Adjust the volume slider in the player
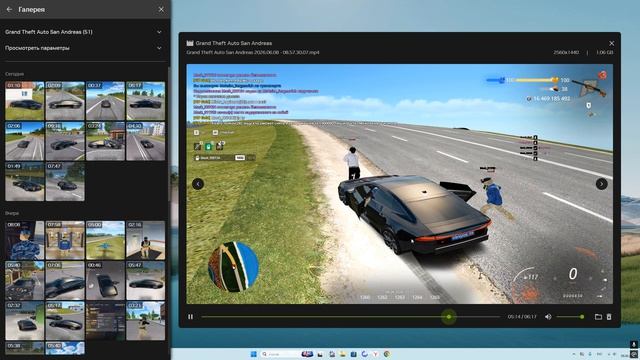The width and height of the screenshot is (640, 360). [570, 317]
